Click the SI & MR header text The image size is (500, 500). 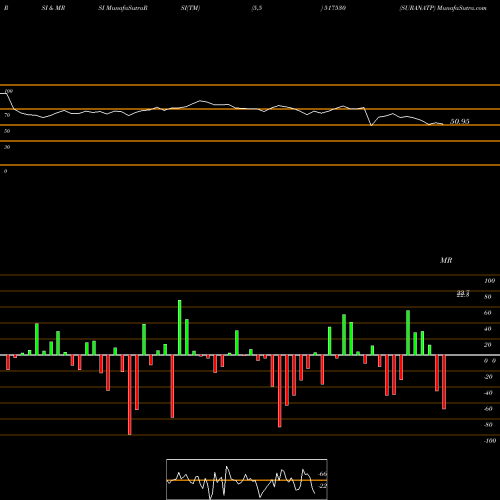pos(53,8)
